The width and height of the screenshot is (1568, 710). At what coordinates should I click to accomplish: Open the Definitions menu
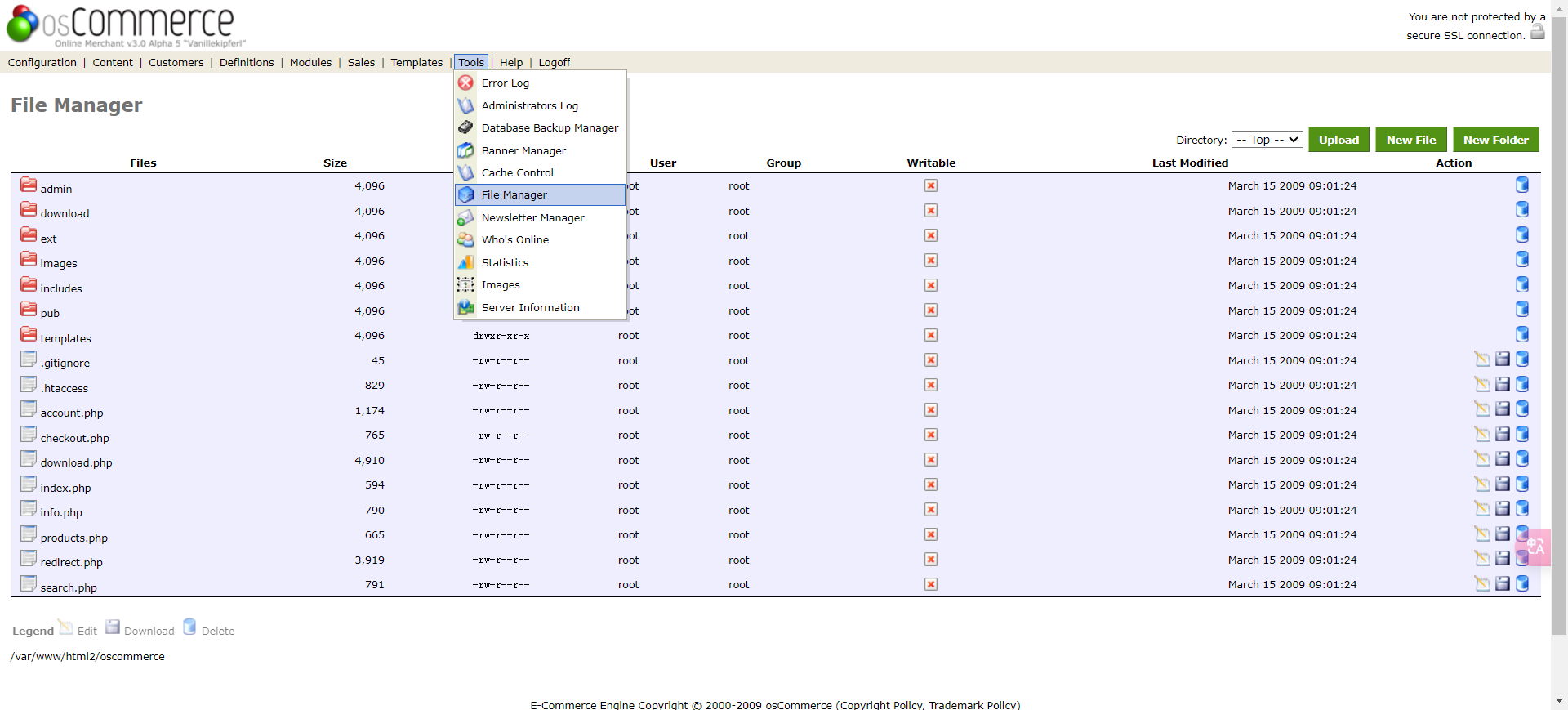(x=247, y=62)
